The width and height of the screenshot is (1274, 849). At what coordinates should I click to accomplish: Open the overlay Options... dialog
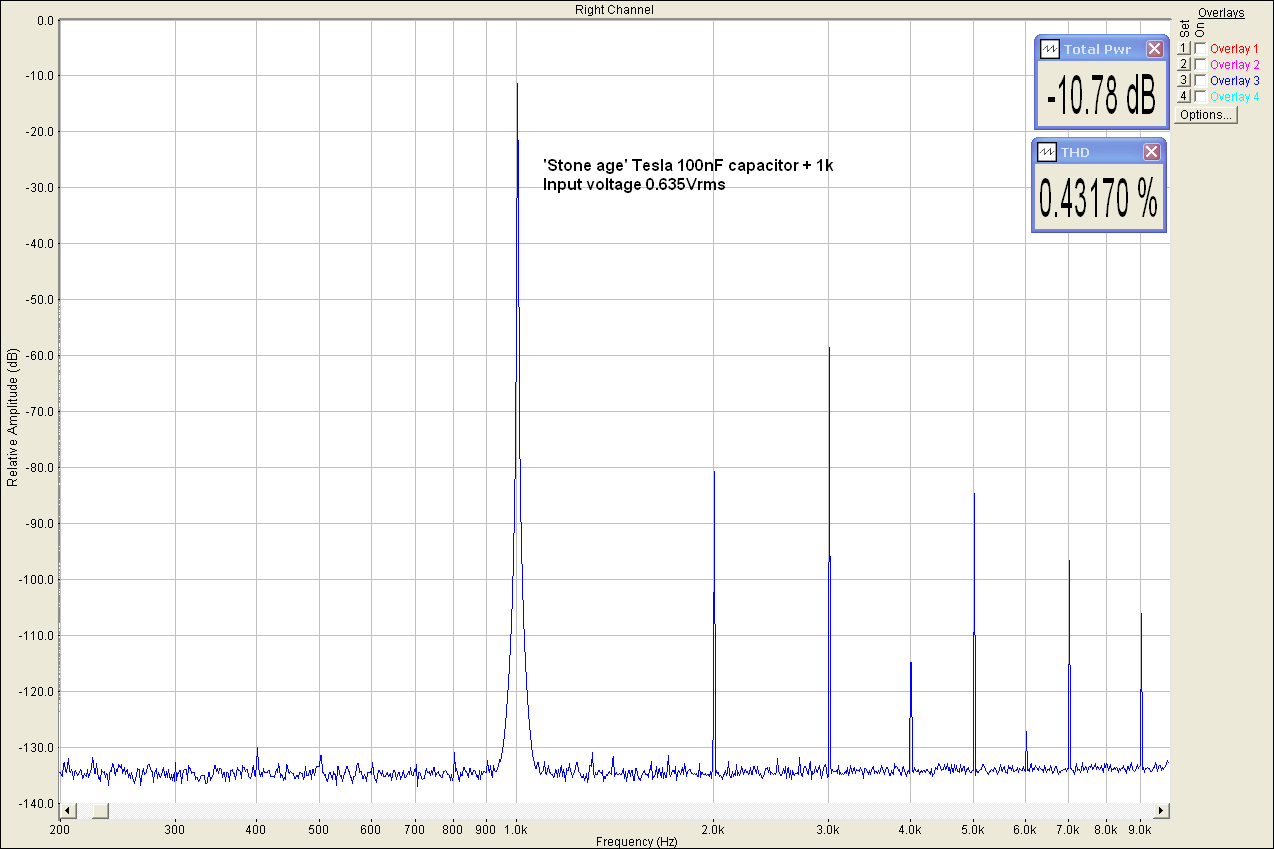point(1206,114)
